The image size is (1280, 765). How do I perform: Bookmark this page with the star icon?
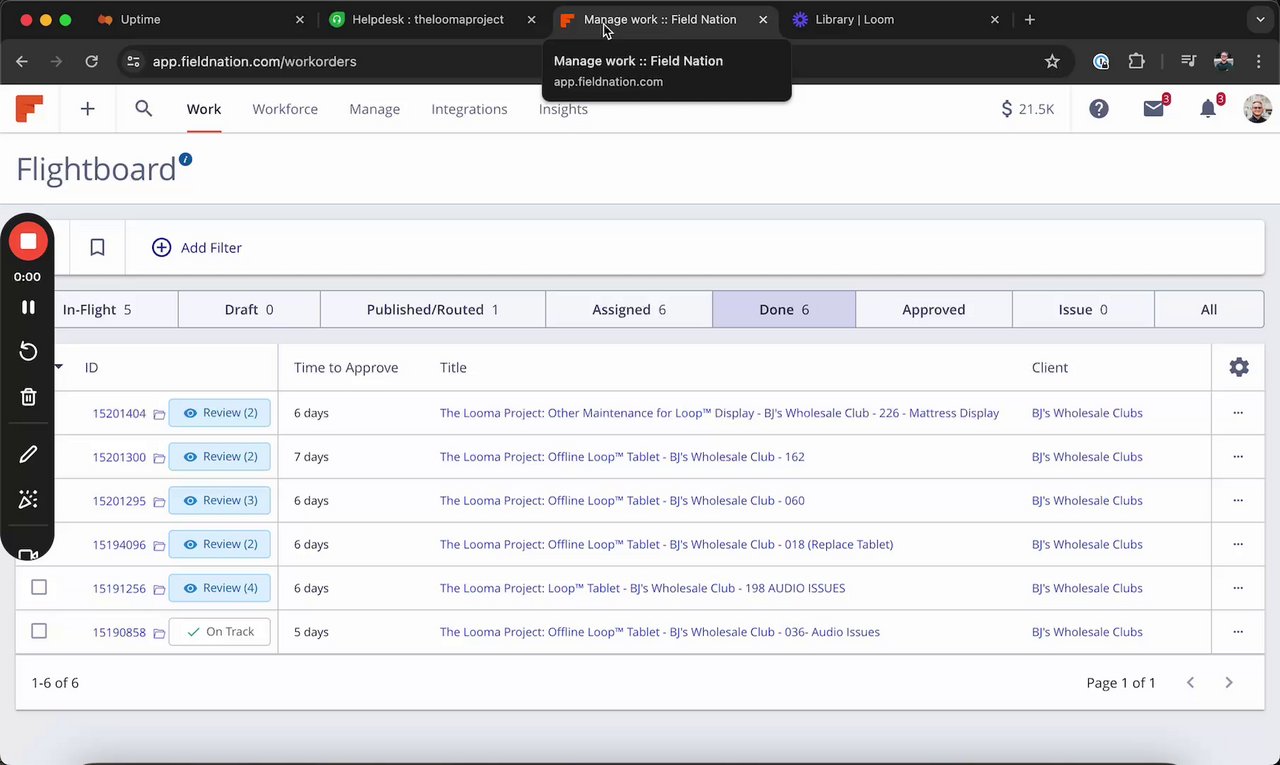(x=1052, y=62)
